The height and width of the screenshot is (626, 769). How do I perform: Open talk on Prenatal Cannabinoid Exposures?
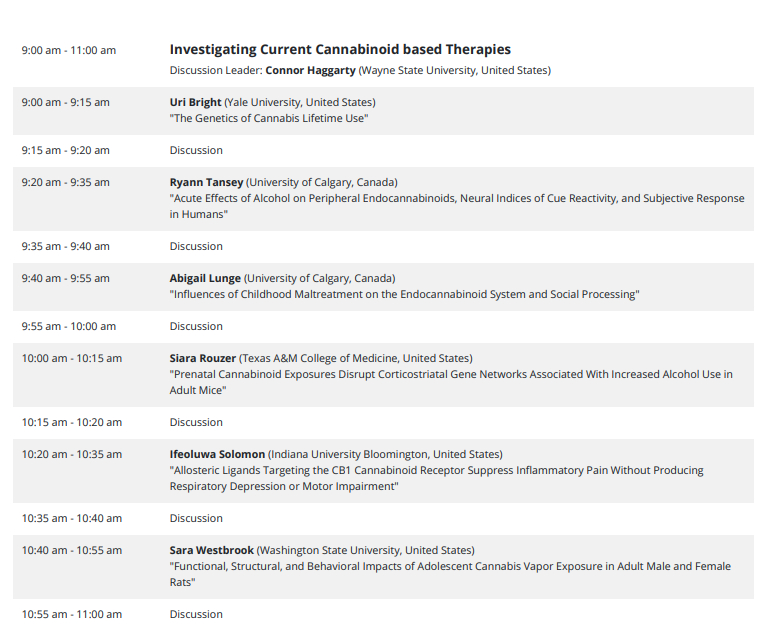click(x=450, y=374)
